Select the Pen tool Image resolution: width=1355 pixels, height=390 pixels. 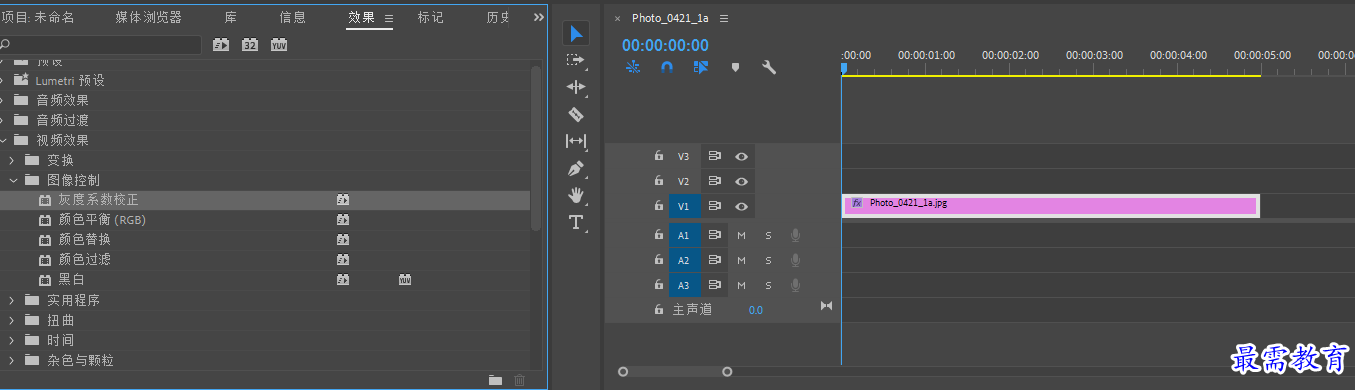point(576,168)
